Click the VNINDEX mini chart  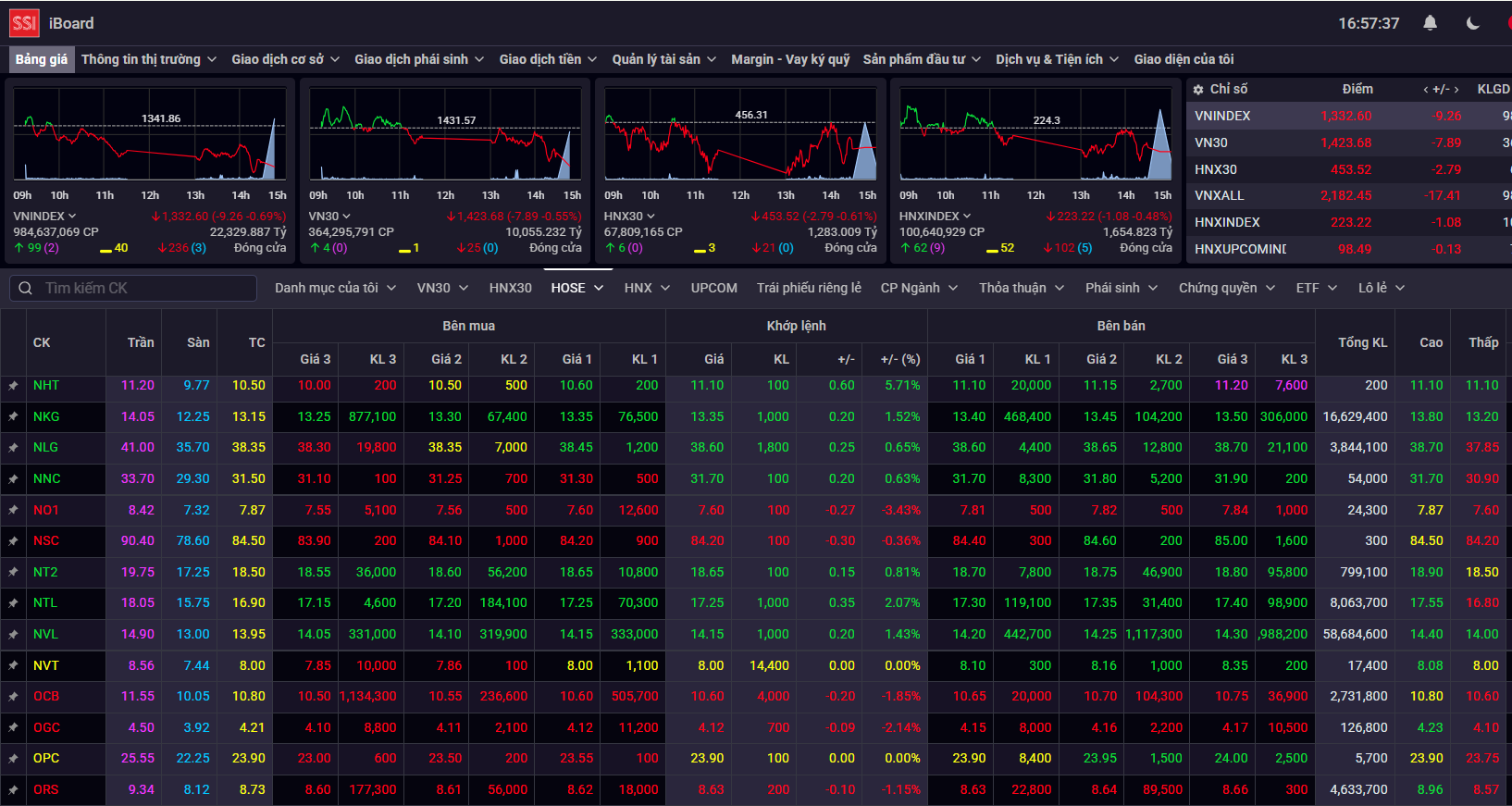coord(149,136)
